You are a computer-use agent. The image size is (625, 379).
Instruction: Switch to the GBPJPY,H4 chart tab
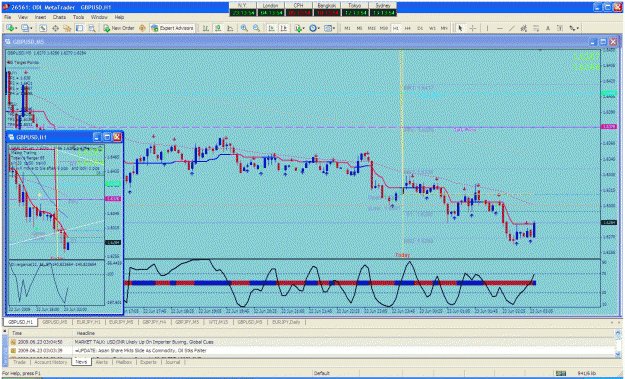pyautogui.click(x=154, y=322)
